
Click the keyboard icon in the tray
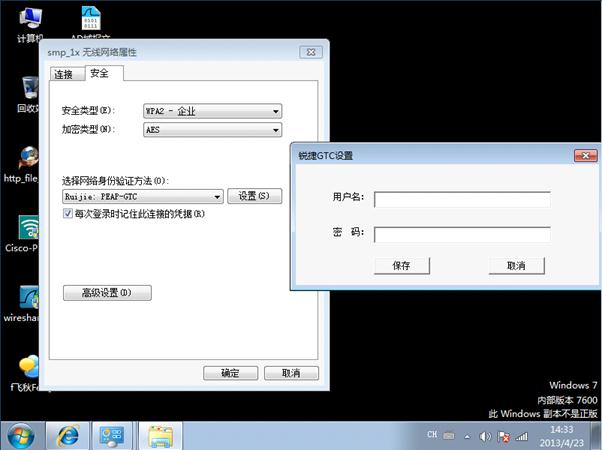click(449, 436)
